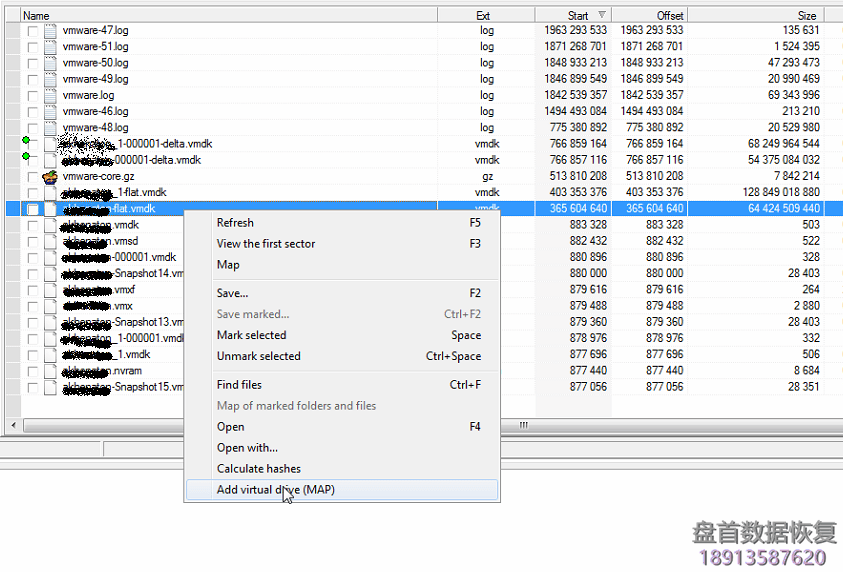Click offset value 1494 493 084
Viewport: 843px width, 572px height.
click(x=652, y=111)
